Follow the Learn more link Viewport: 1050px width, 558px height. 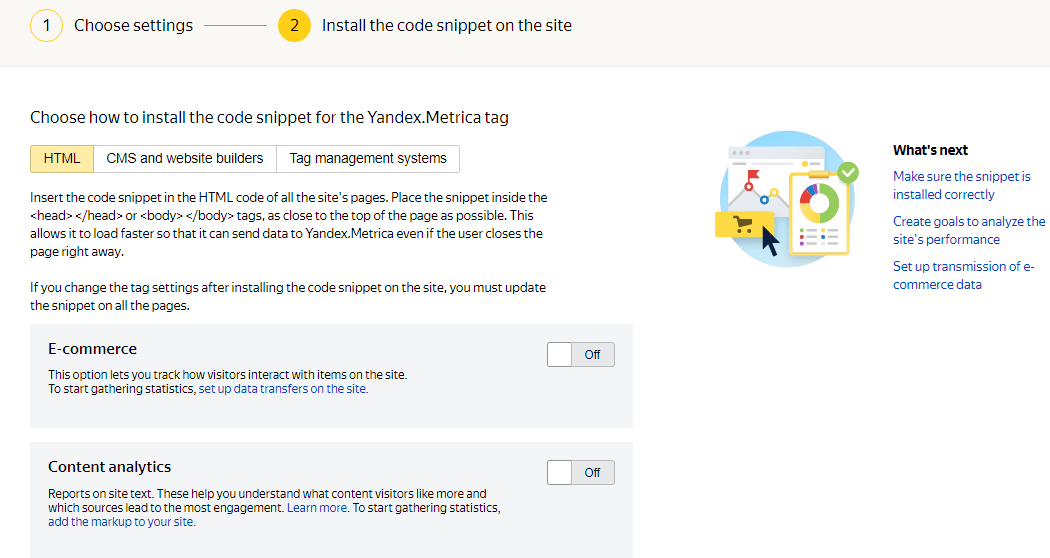317,508
